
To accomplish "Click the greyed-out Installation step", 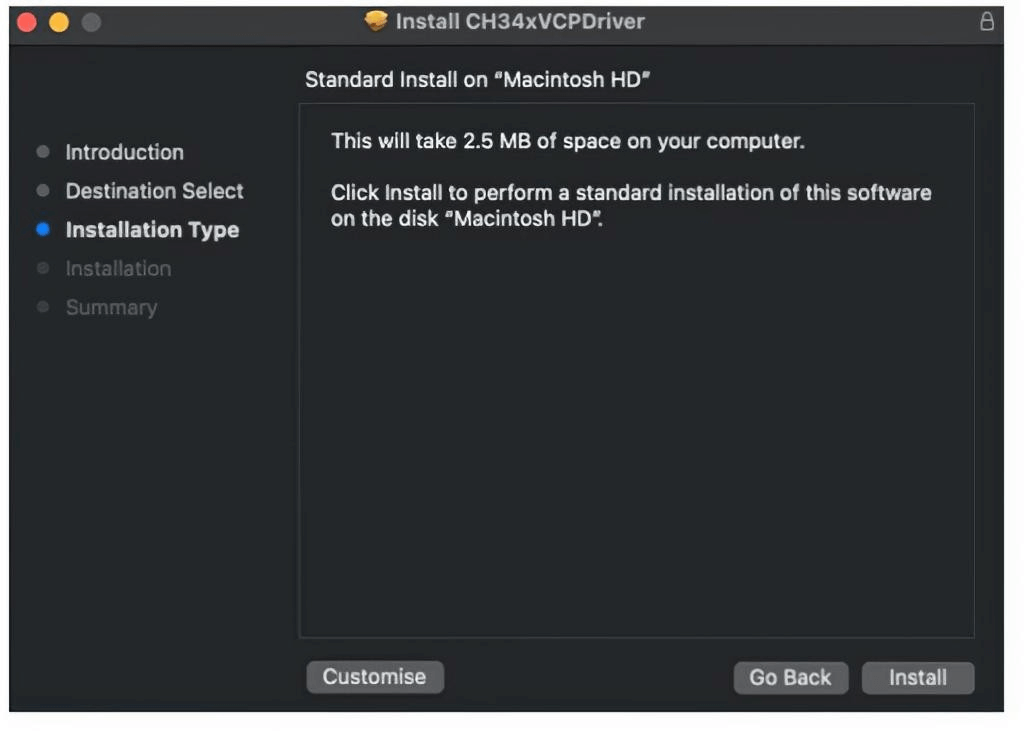I will click(118, 268).
